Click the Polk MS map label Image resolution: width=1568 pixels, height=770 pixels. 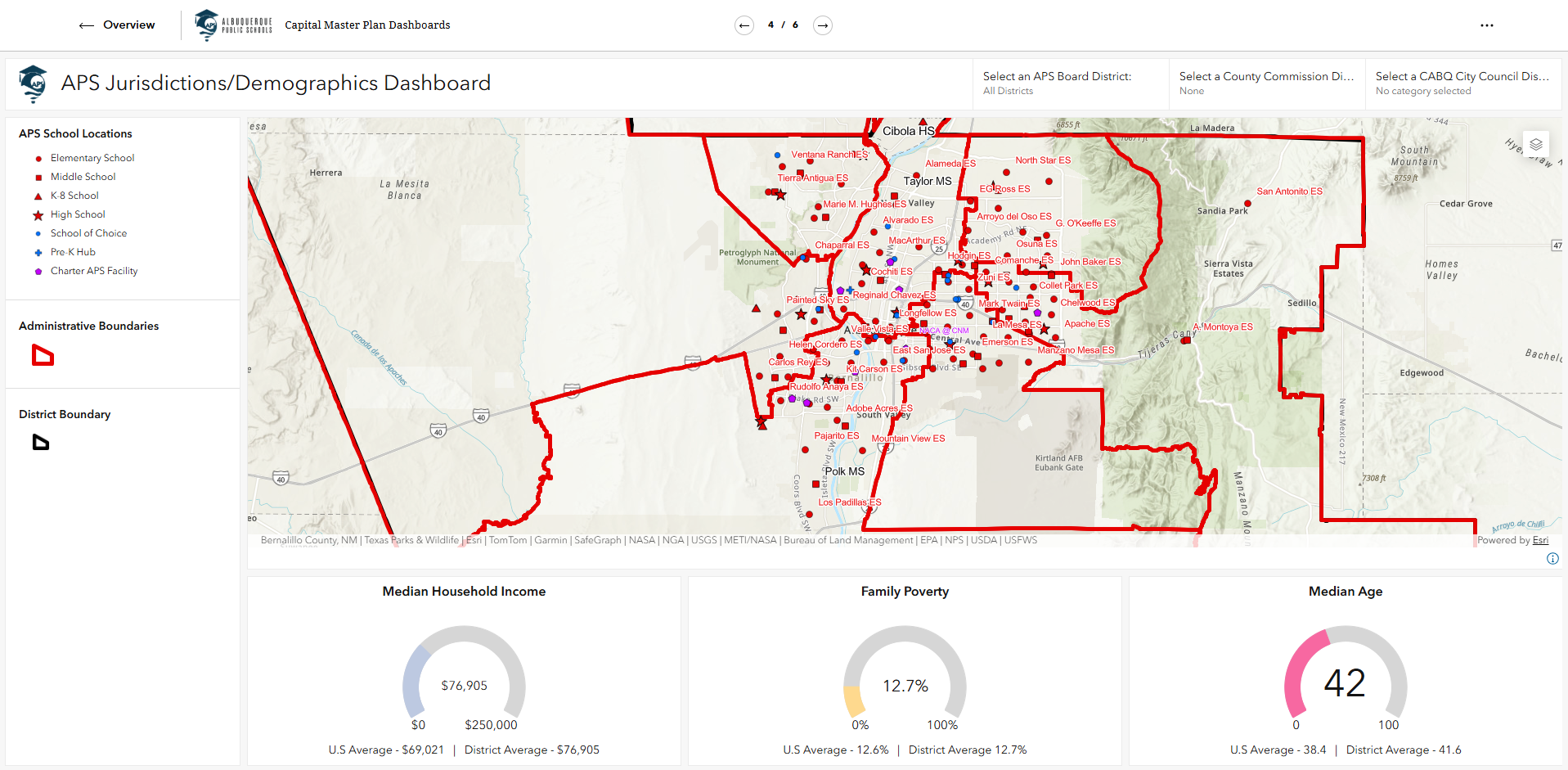pyautogui.click(x=845, y=472)
